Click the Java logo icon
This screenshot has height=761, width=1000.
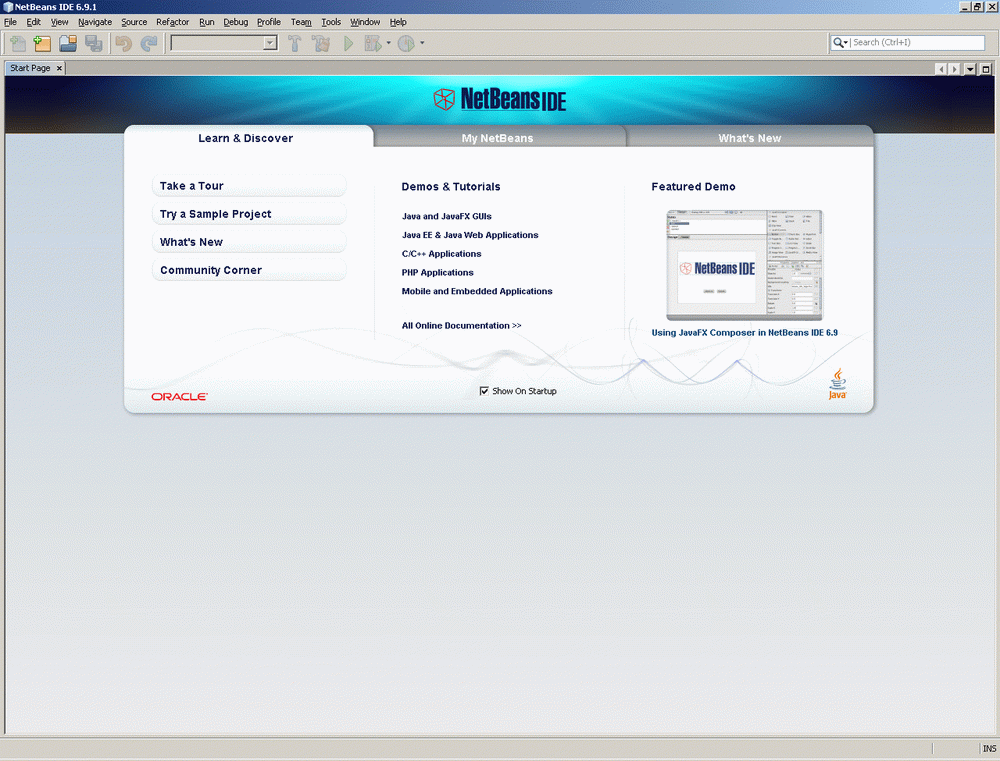[x=837, y=383]
